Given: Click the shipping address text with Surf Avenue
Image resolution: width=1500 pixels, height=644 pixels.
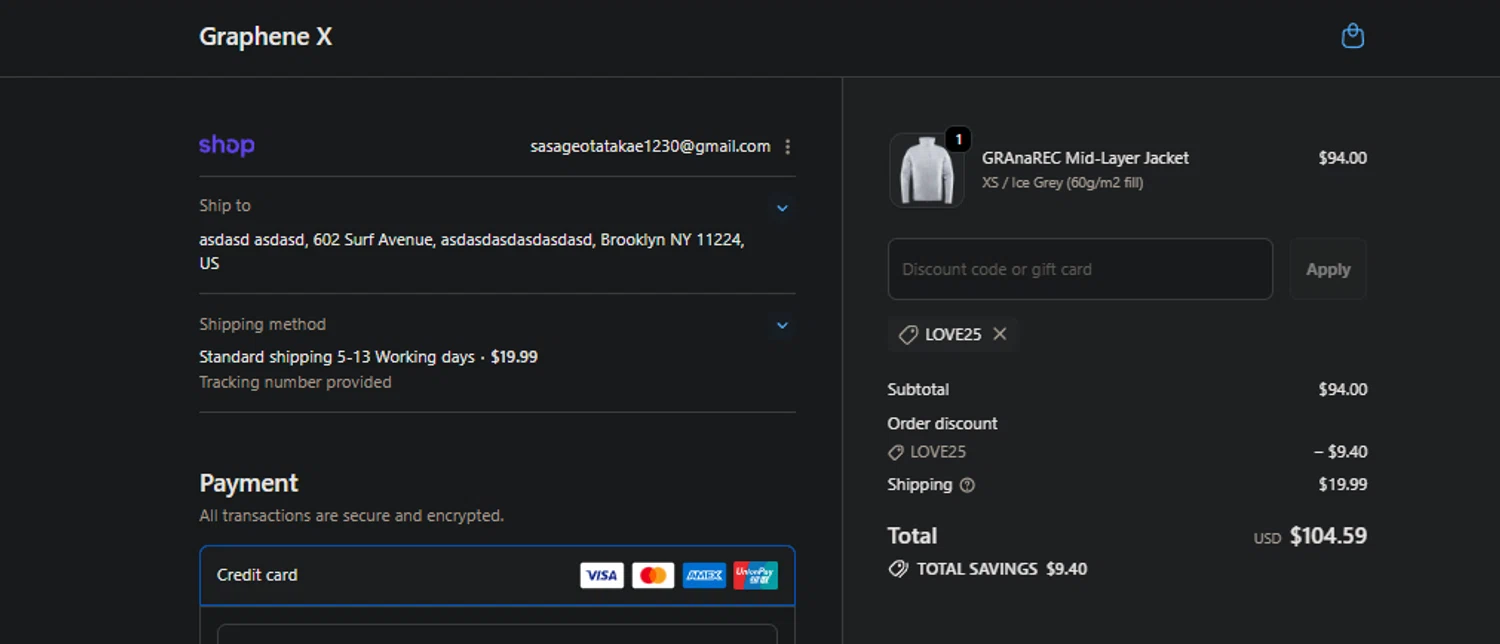Looking at the screenshot, I should point(472,251).
